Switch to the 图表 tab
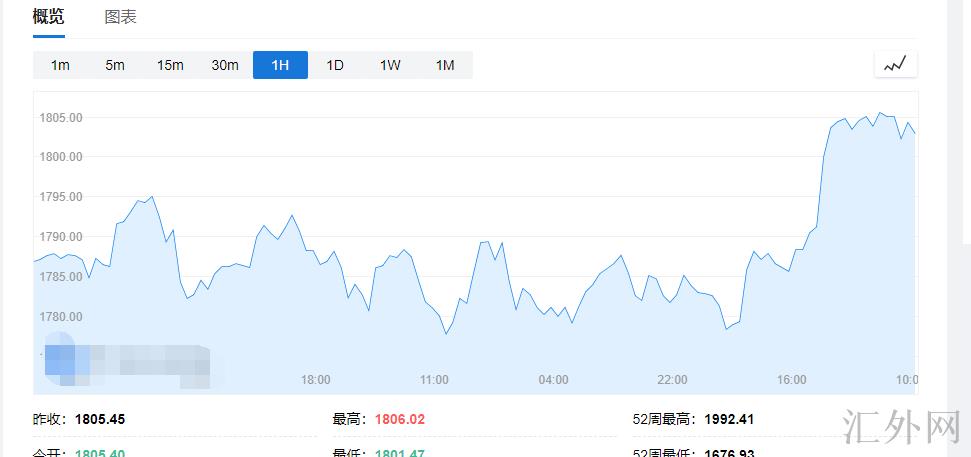 point(120,17)
